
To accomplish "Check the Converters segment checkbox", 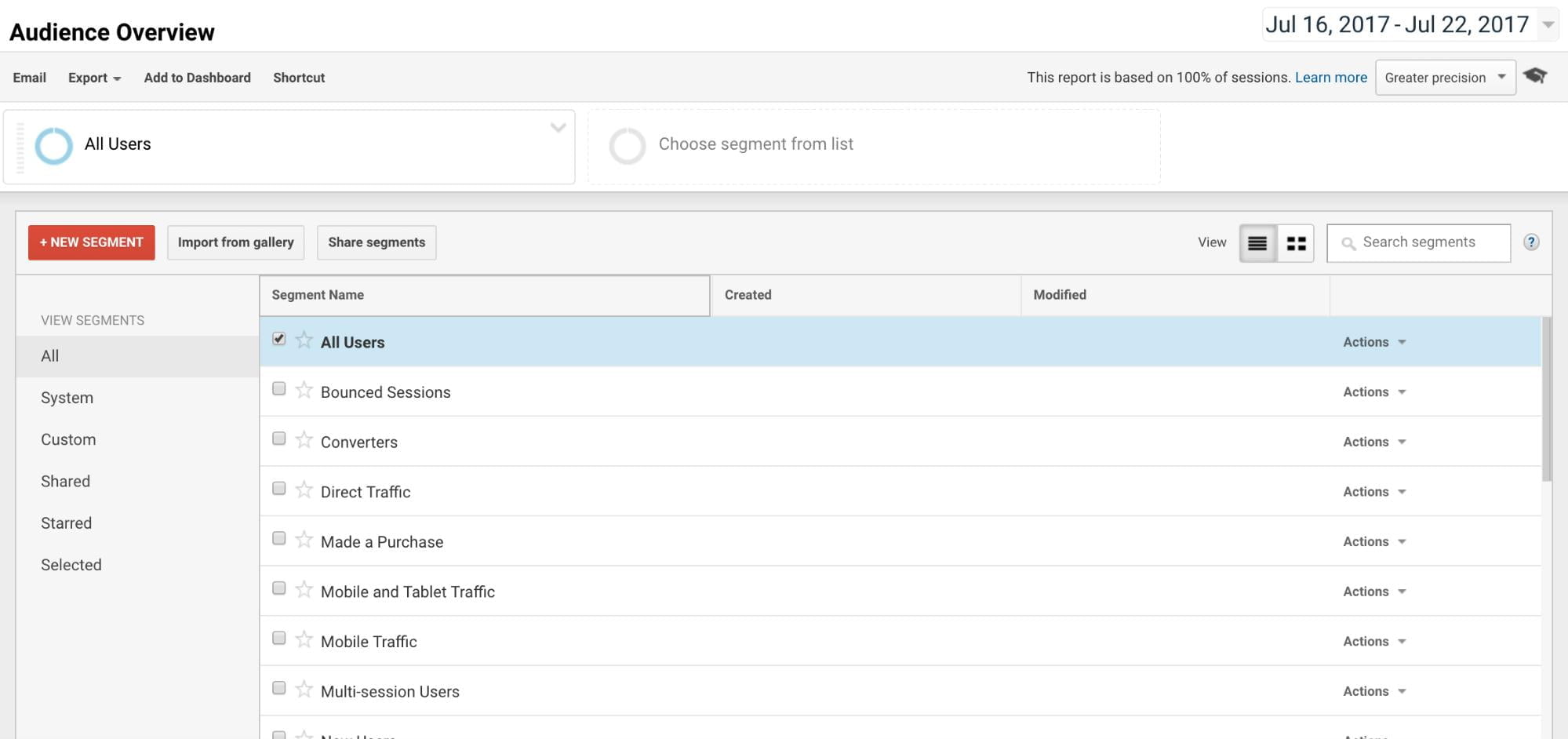I will (278, 439).
